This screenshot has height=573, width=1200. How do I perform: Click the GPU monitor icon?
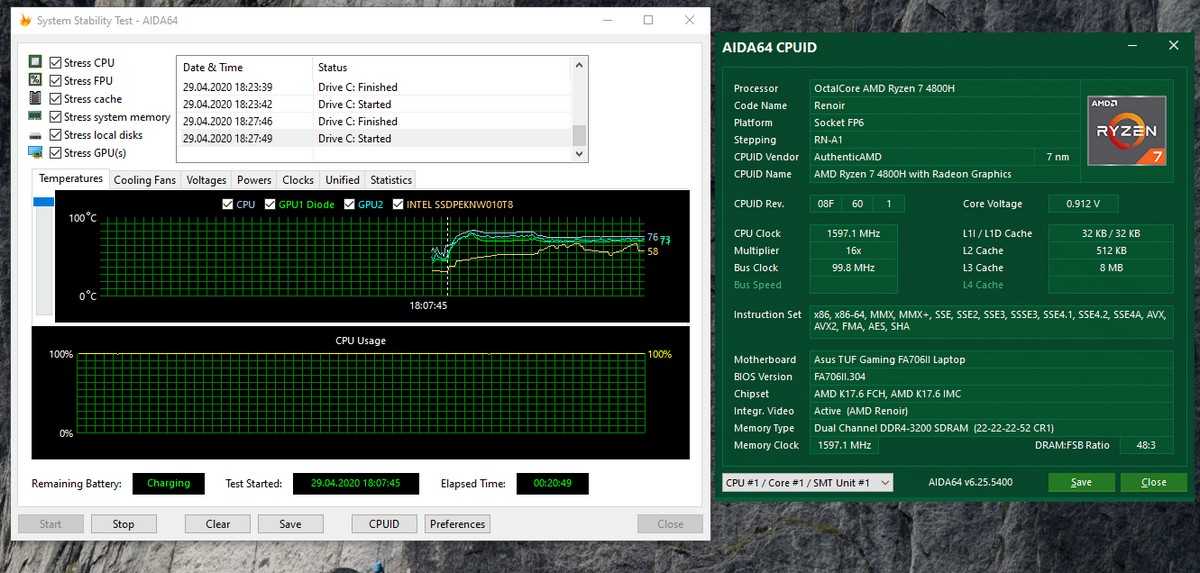tap(35, 153)
